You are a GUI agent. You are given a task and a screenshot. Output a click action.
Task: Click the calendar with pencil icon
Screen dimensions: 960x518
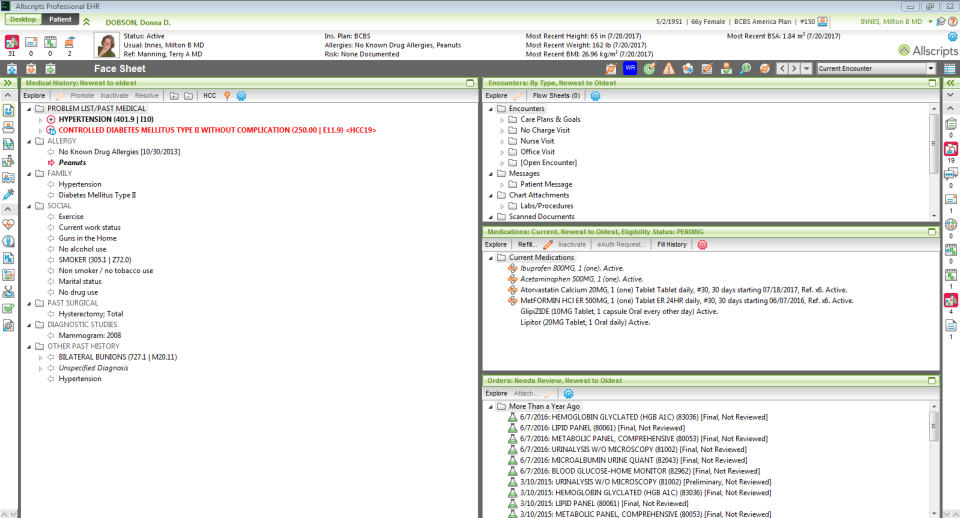[707, 69]
